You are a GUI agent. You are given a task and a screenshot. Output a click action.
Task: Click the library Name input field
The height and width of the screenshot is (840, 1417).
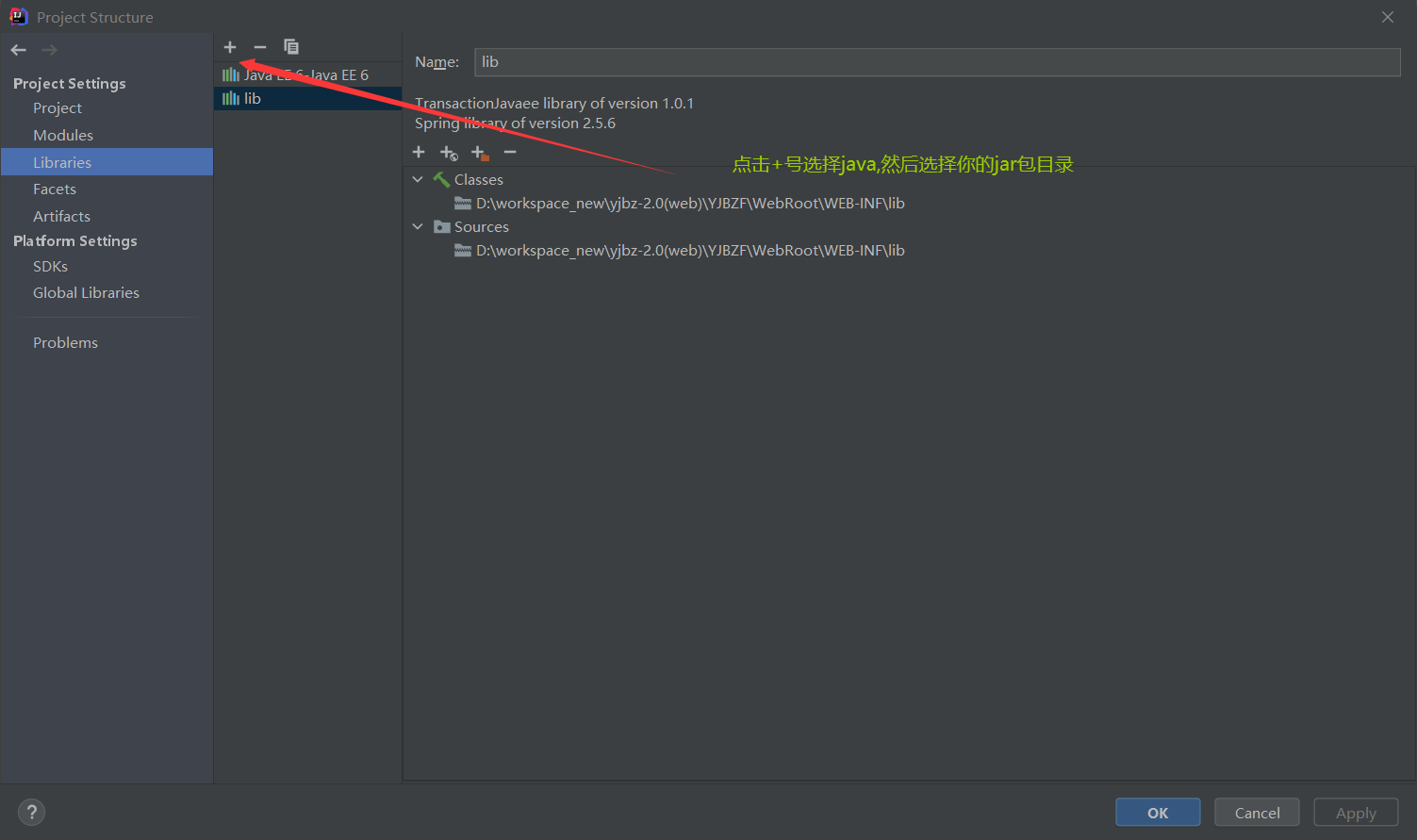937,62
